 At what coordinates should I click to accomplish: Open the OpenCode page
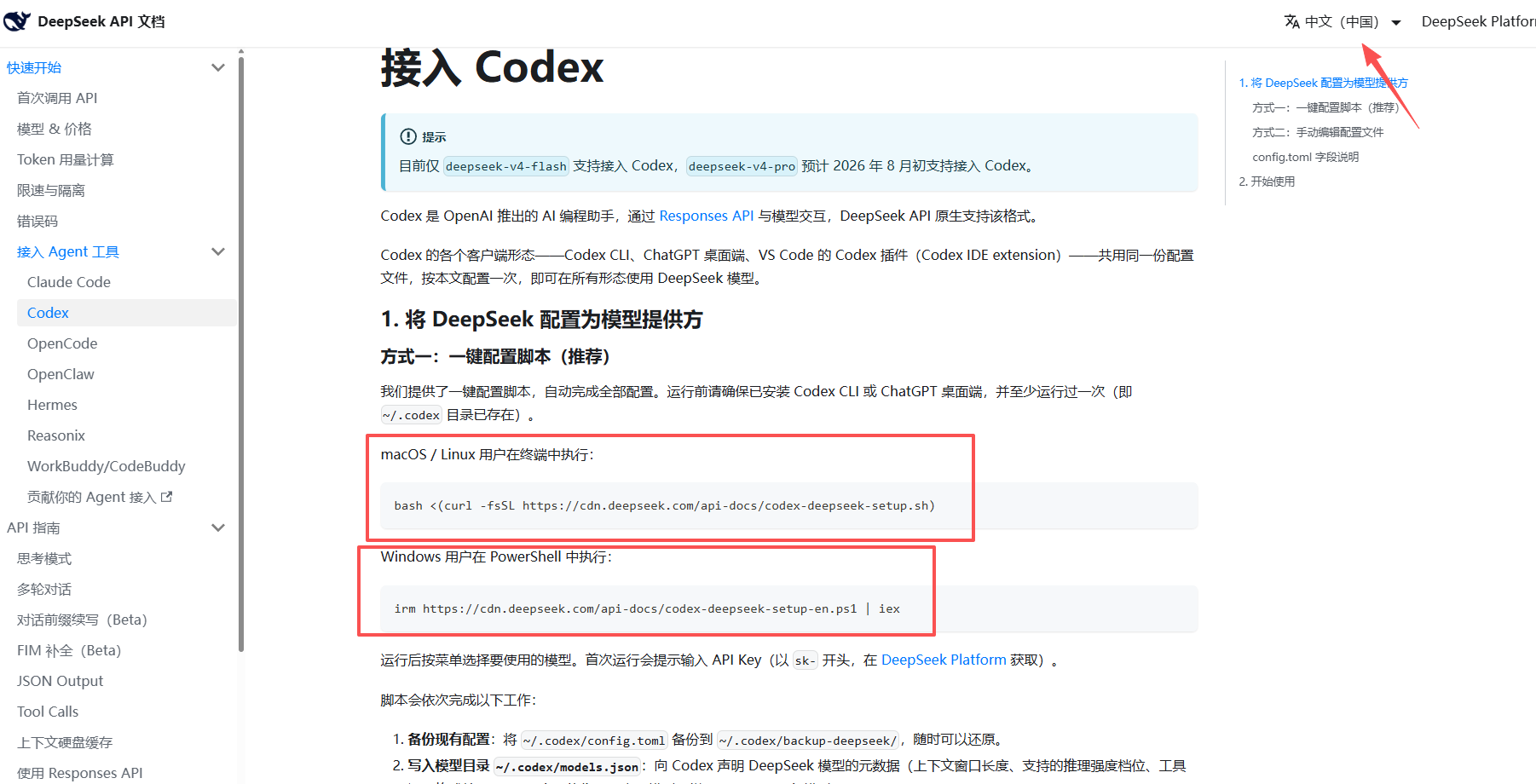(x=62, y=343)
